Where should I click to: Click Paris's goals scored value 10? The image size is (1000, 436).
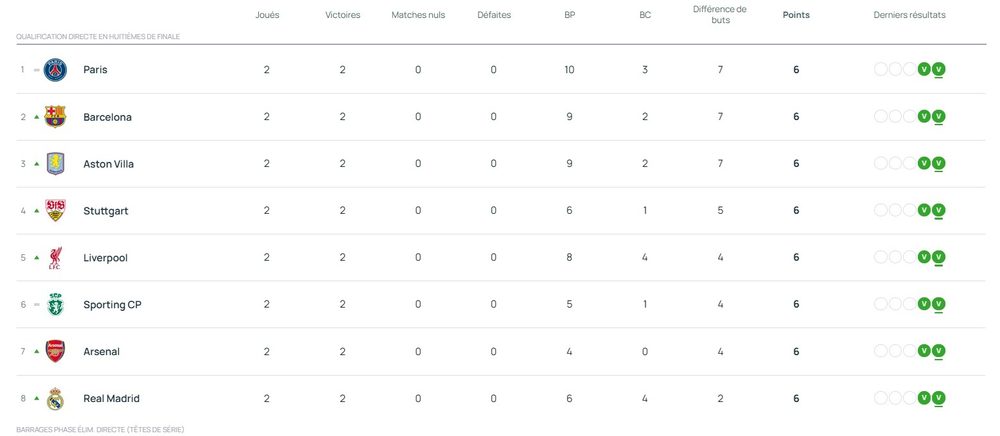coord(569,70)
